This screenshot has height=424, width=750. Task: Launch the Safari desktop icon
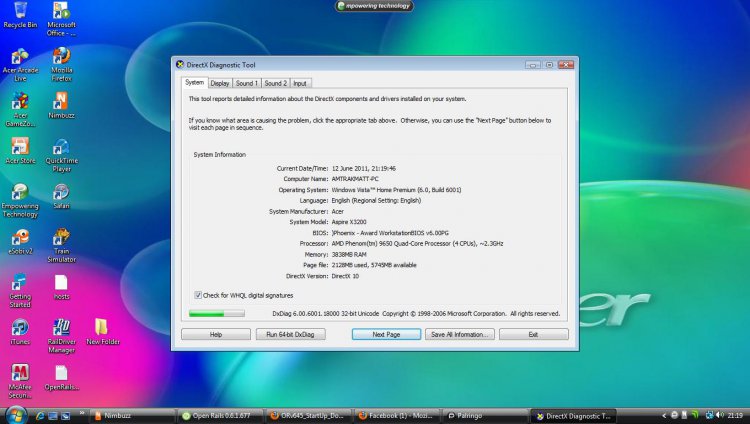[61, 196]
